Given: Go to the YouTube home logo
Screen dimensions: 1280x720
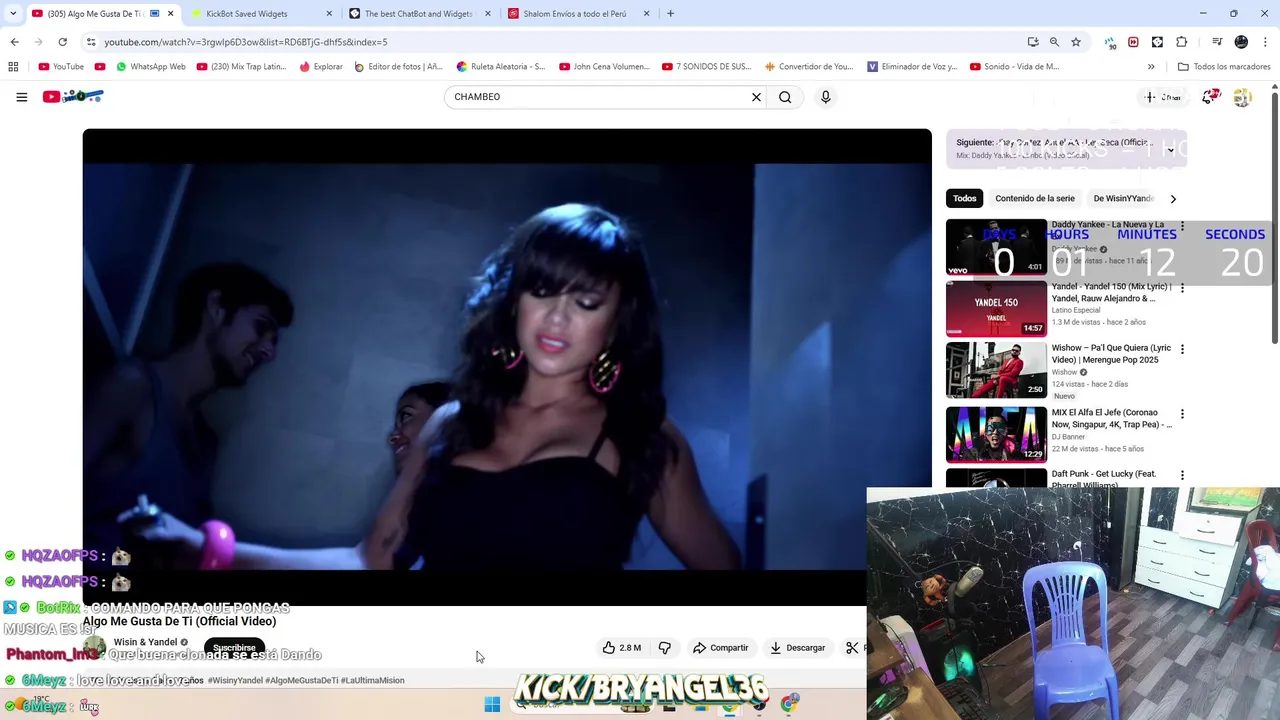Looking at the screenshot, I should tap(73, 96).
